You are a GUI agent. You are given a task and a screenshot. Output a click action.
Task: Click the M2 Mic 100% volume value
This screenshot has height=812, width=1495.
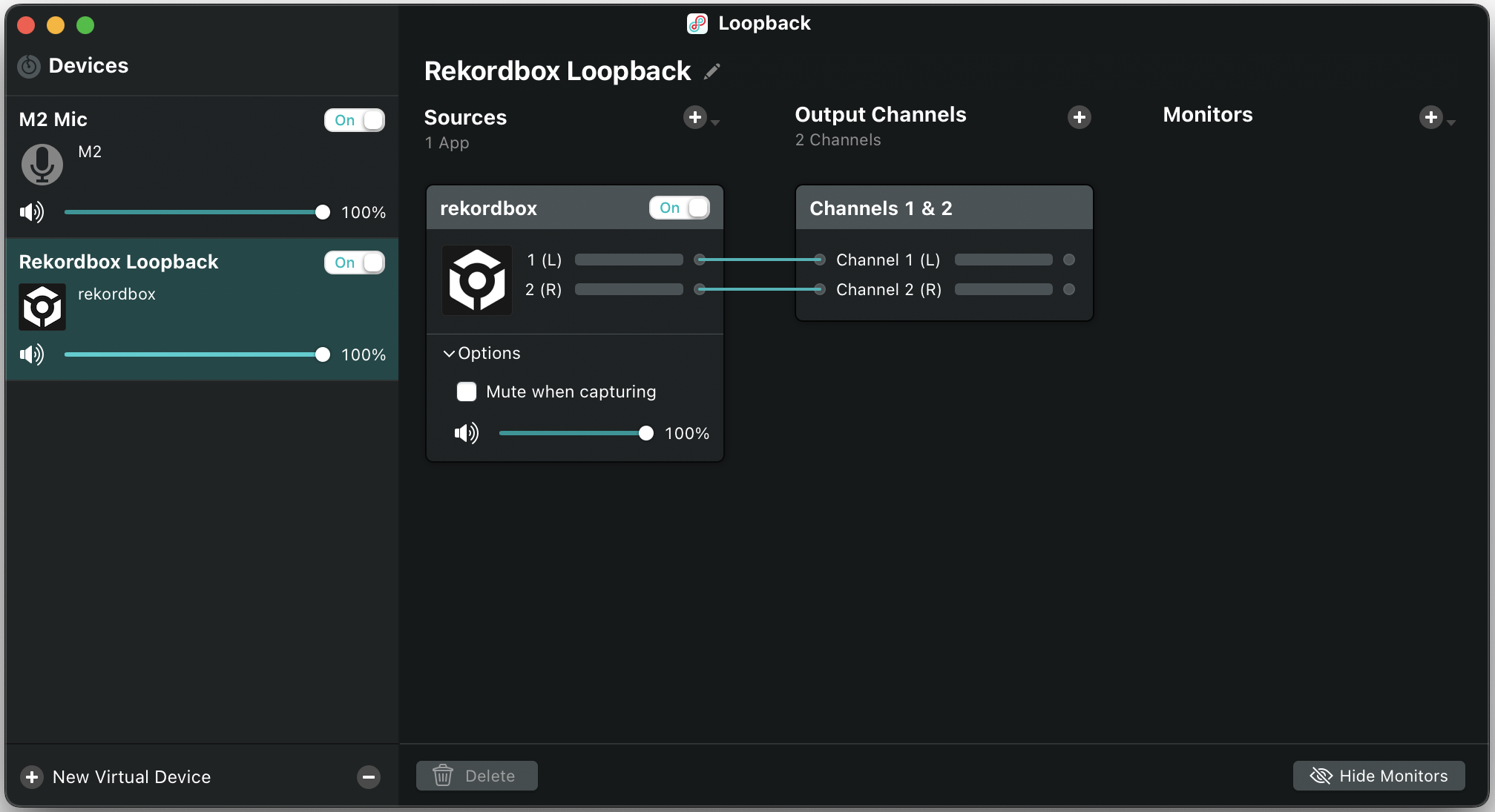pyautogui.click(x=364, y=213)
